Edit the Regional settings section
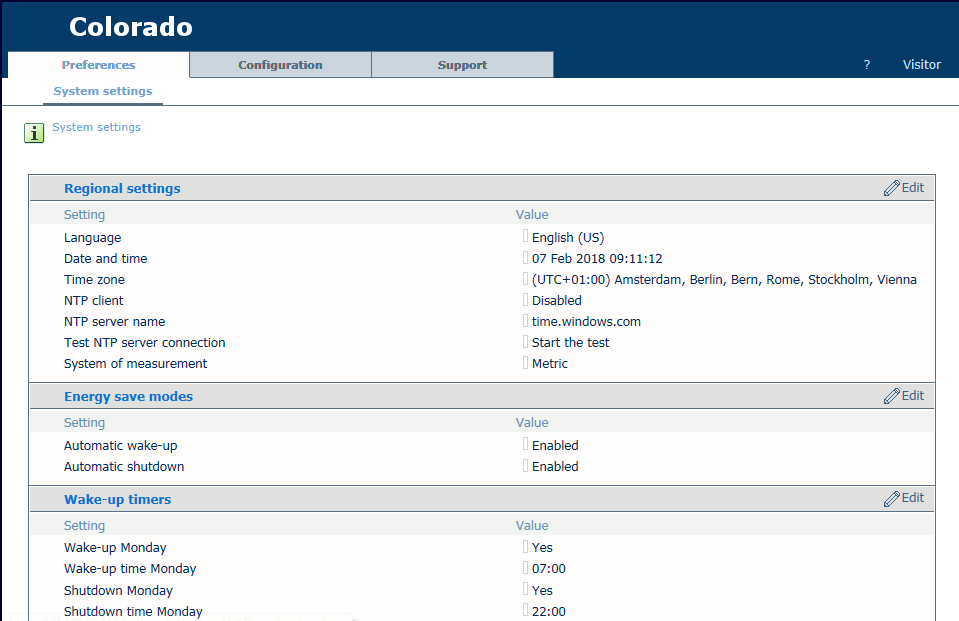The width and height of the screenshot is (959, 621). click(904, 188)
